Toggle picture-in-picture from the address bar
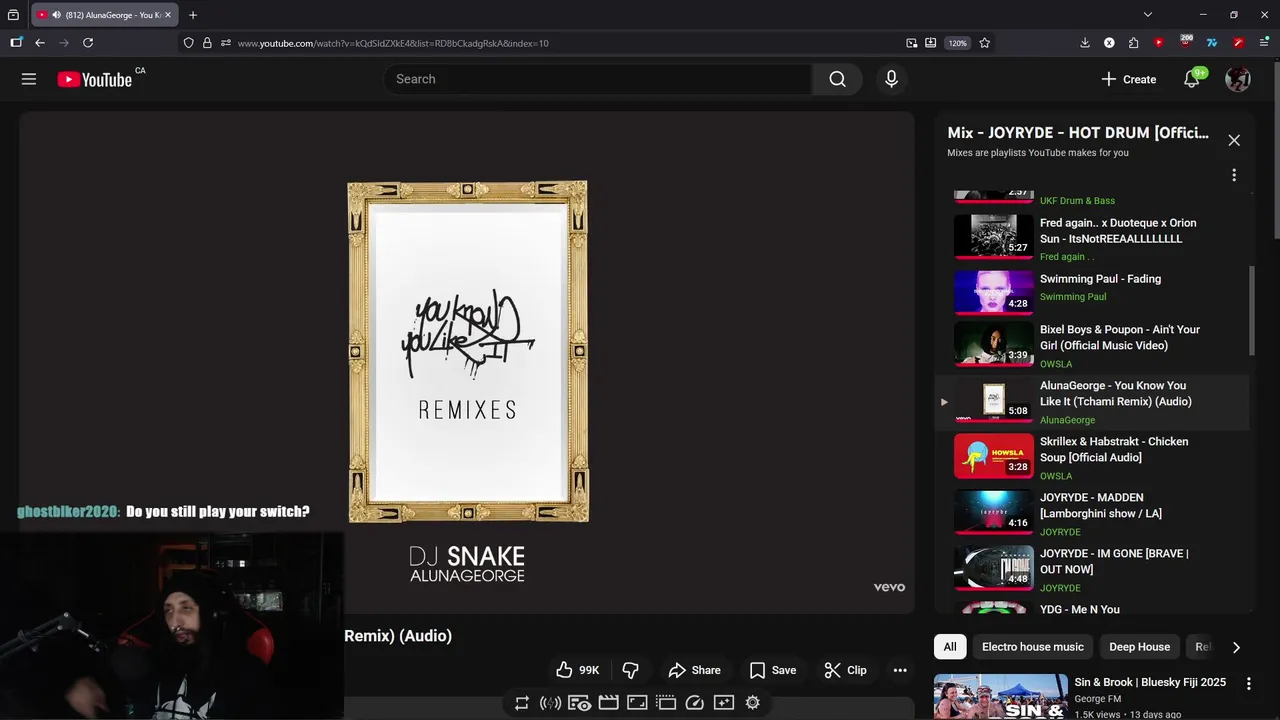The width and height of the screenshot is (1280, 720). pyautogui.click(x=912, y=43)
